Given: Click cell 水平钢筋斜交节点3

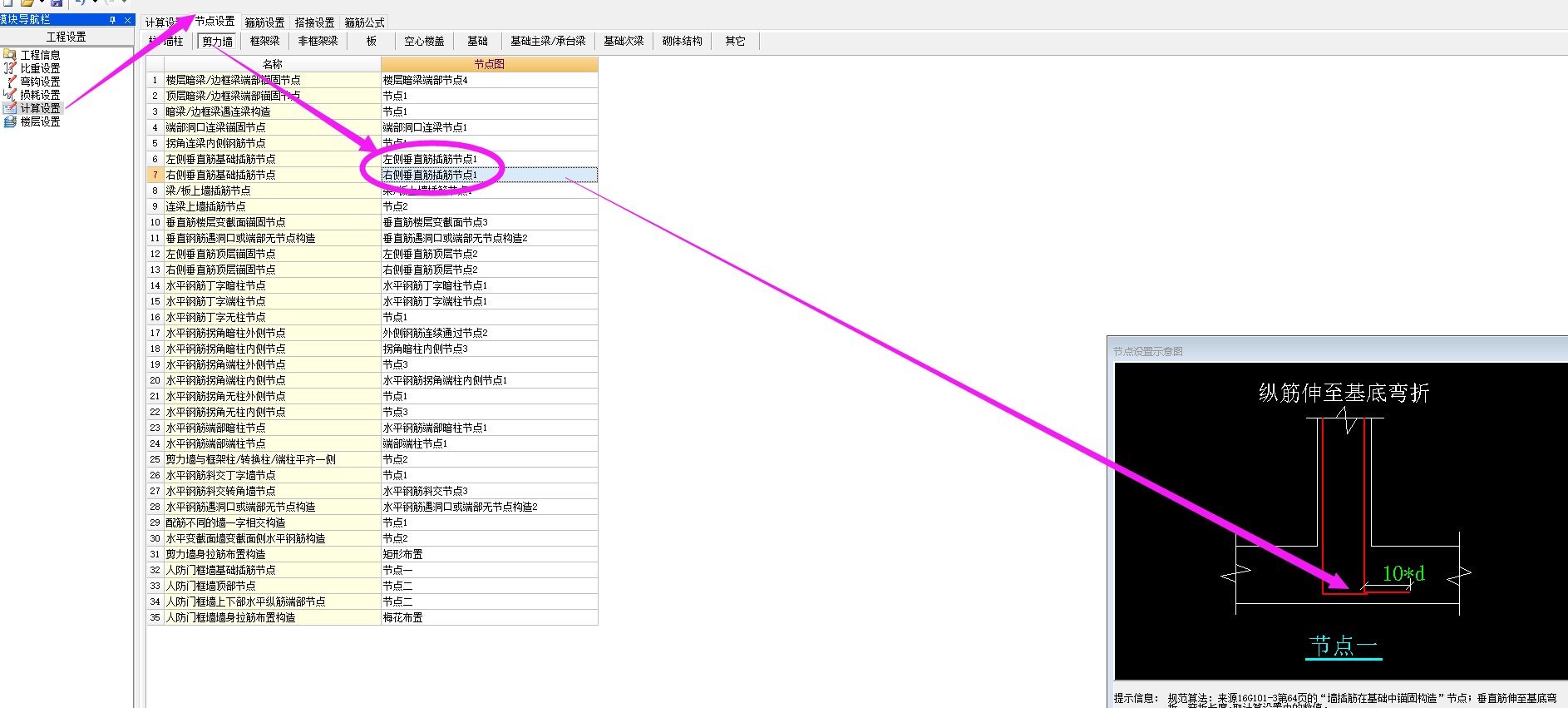Looking at the screenshot, I should point(489,491).
